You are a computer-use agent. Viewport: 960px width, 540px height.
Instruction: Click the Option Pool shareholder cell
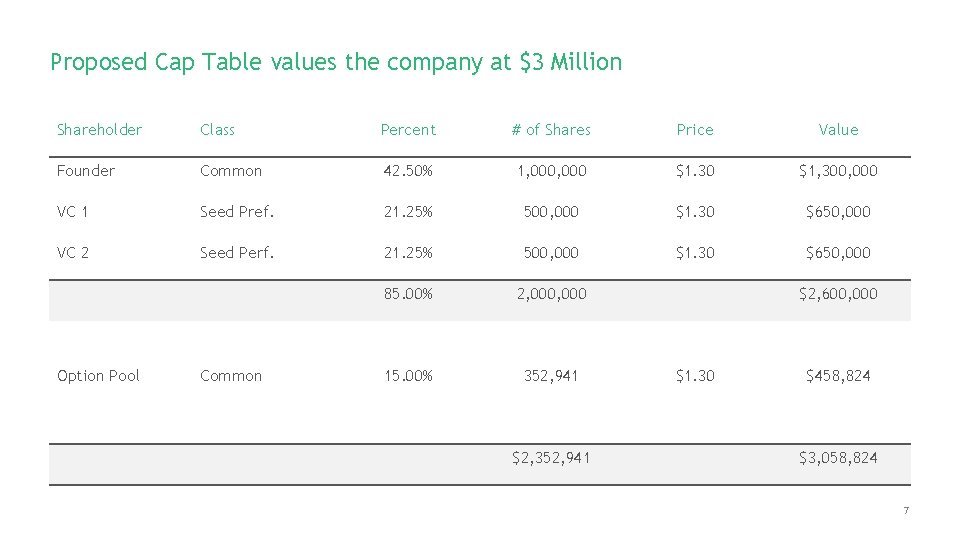click(98, 376)
